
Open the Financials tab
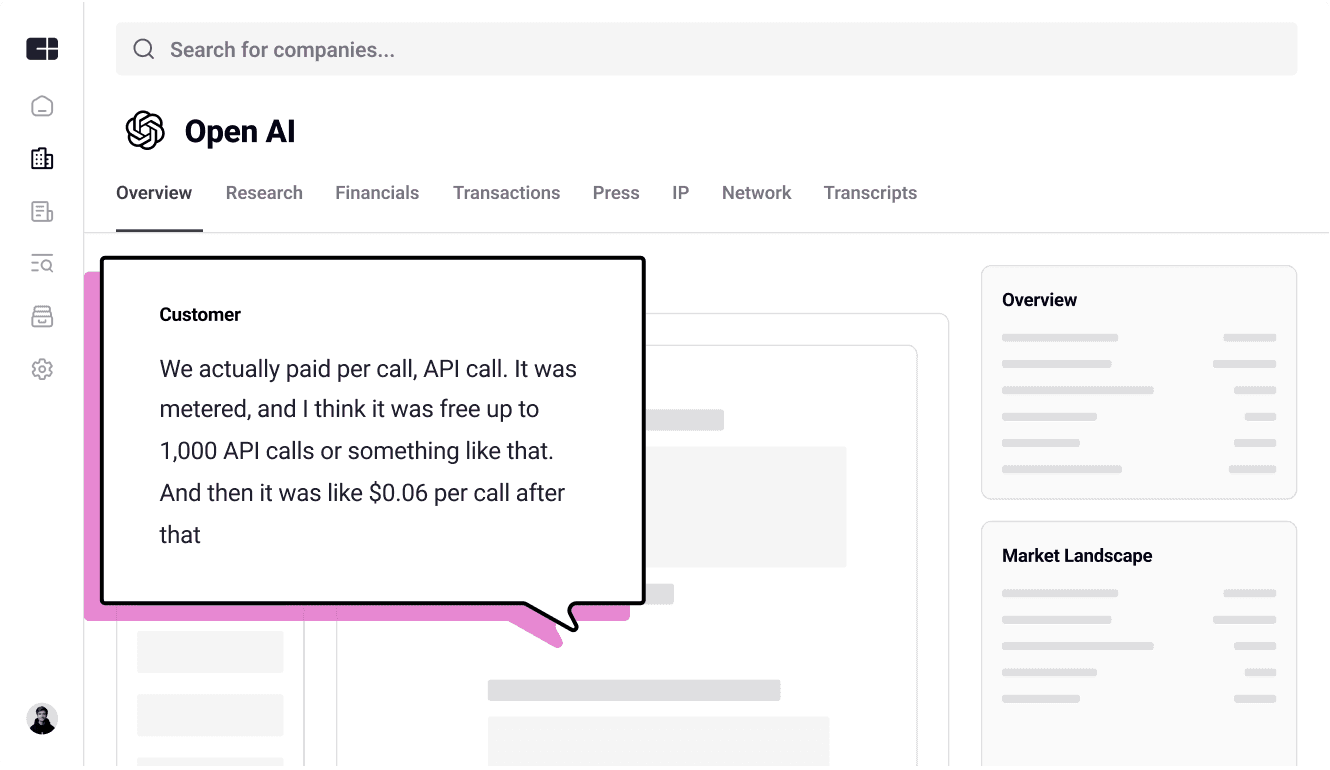[x=377, y=193]
